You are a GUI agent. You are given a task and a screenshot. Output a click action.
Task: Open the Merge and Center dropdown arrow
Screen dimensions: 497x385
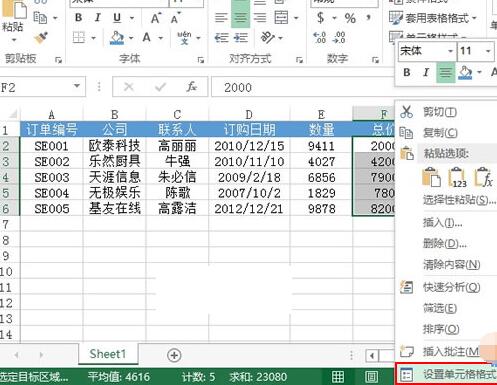[296, 18]
